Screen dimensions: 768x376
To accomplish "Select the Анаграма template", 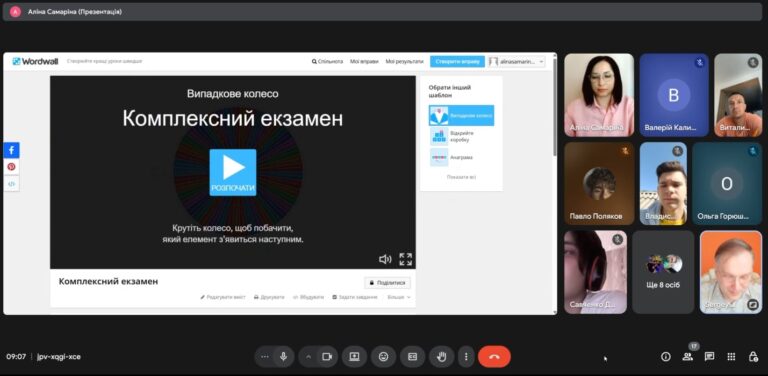I will [x=461, y=158].
